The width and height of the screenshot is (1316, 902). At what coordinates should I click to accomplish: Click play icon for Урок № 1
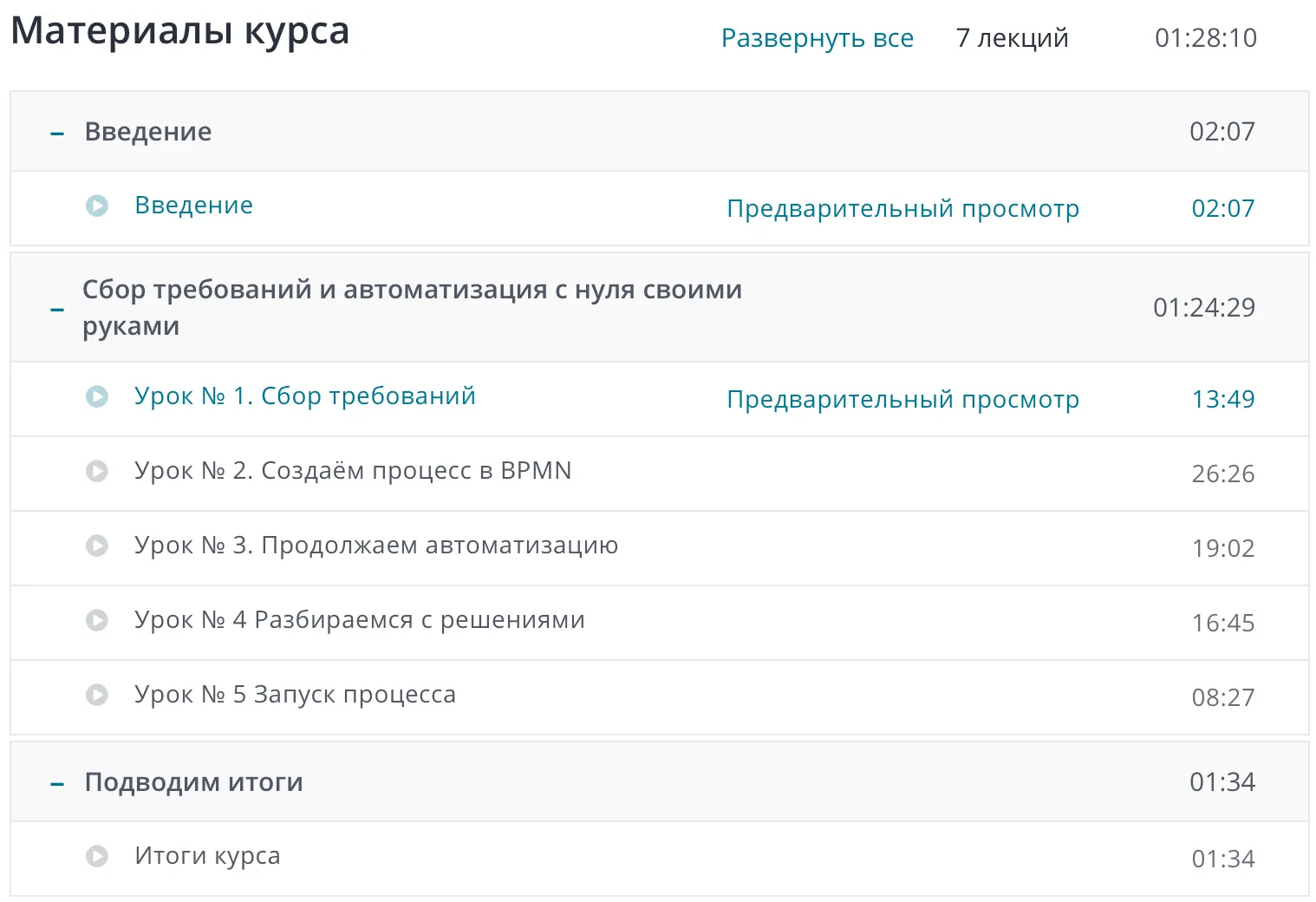(x=97, y=397)
